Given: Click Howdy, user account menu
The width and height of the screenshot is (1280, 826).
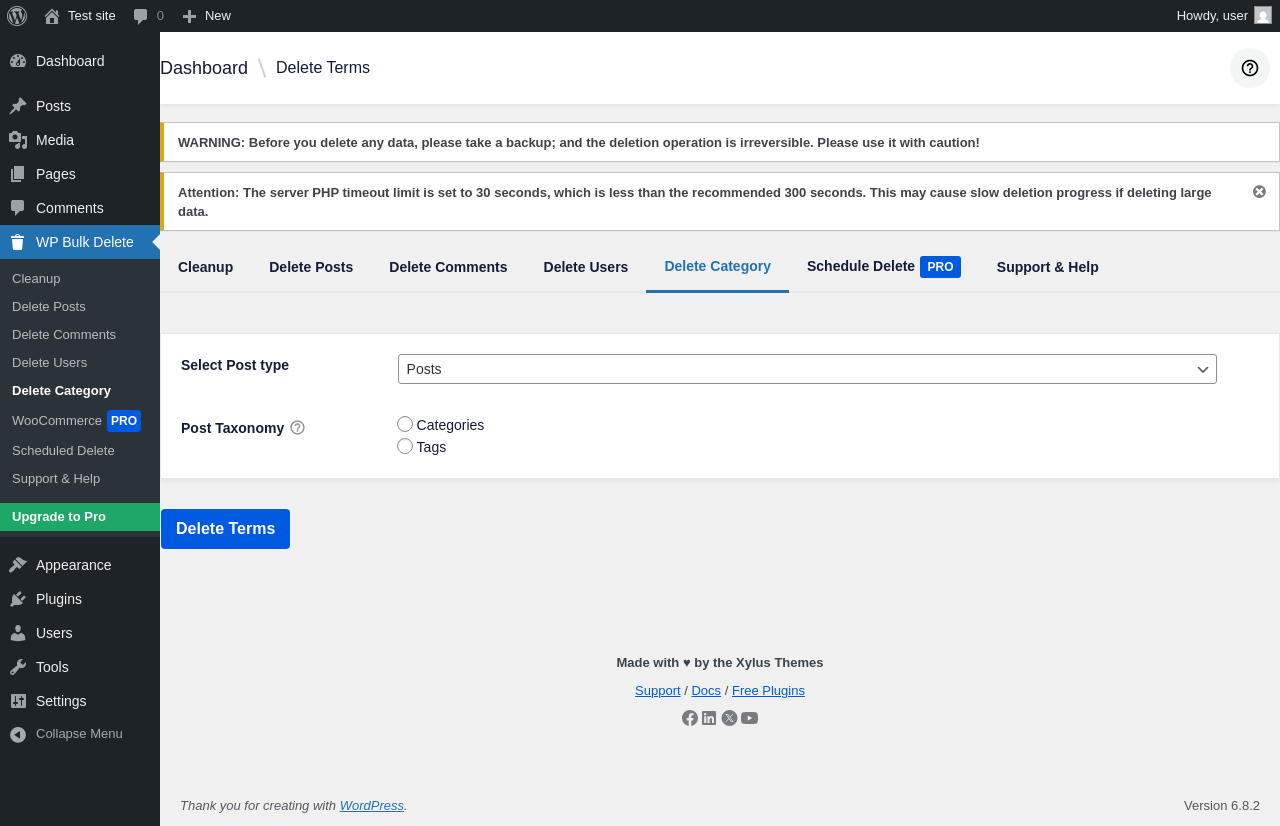Looking at the screenshot, I should 1224,16.
